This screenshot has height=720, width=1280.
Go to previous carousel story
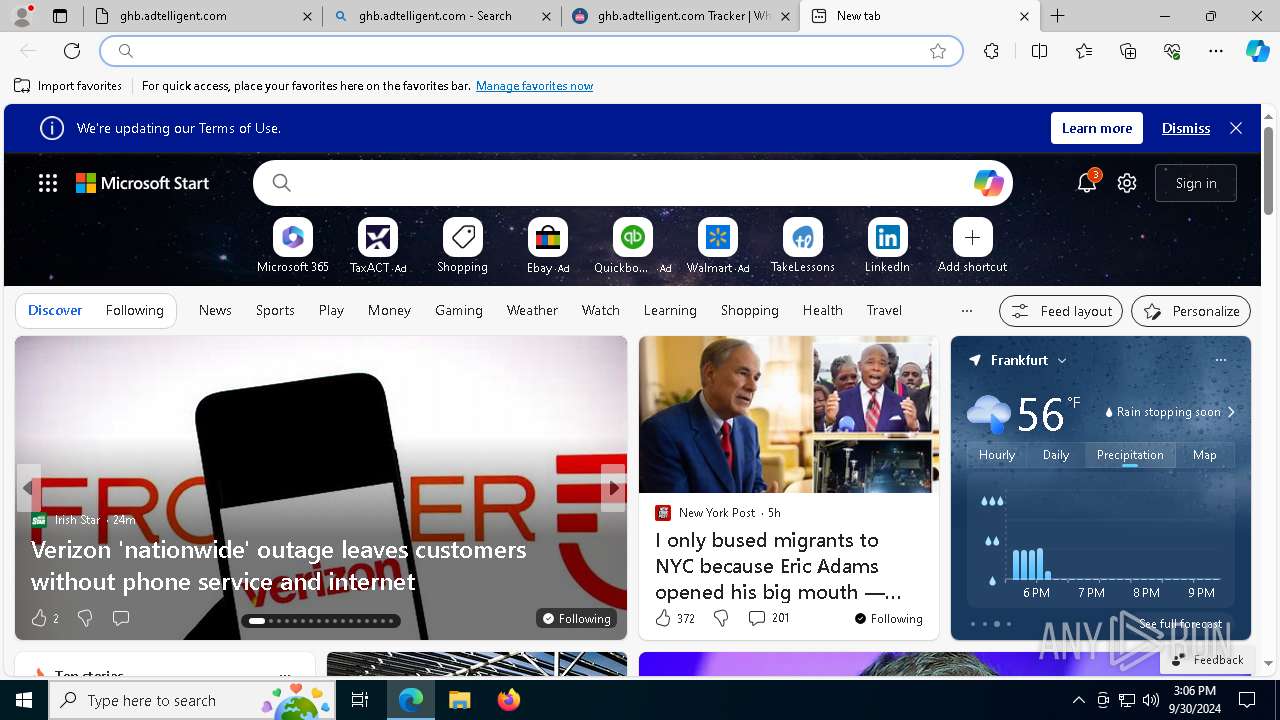[28, 488]
